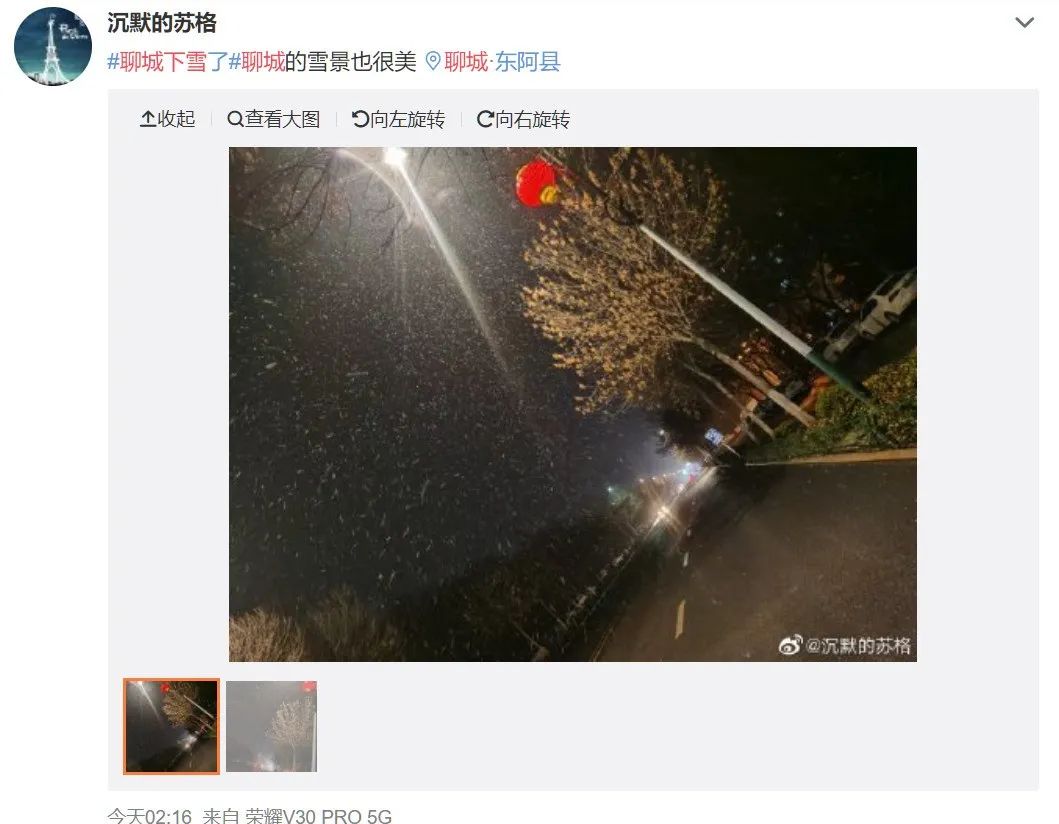Click the main snowy street photo
This screenshot has height=824, width=1059.
tap(573, 404)
